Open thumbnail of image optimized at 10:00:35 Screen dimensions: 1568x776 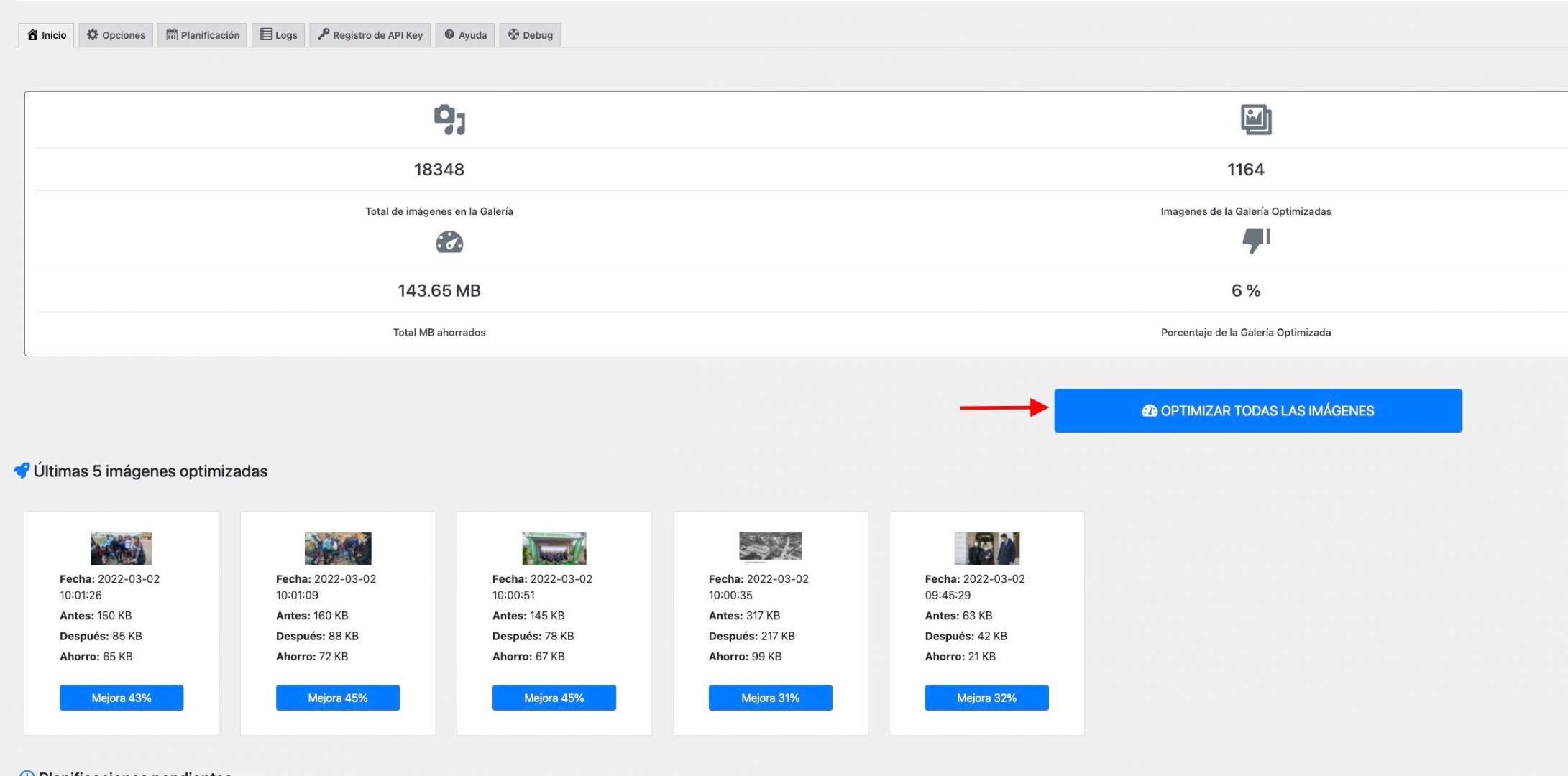[771, 548]
